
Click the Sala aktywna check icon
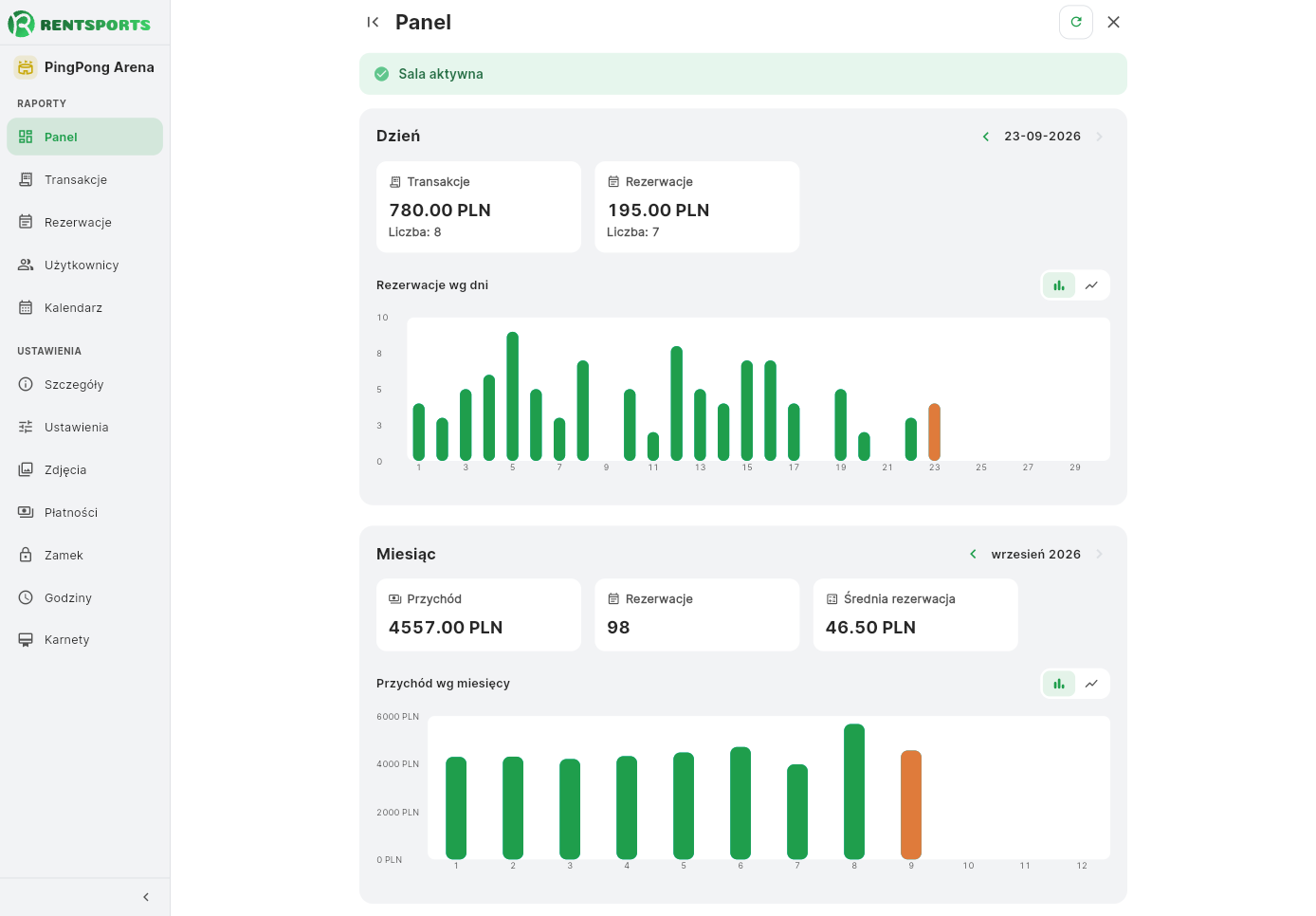pos(382,74)
